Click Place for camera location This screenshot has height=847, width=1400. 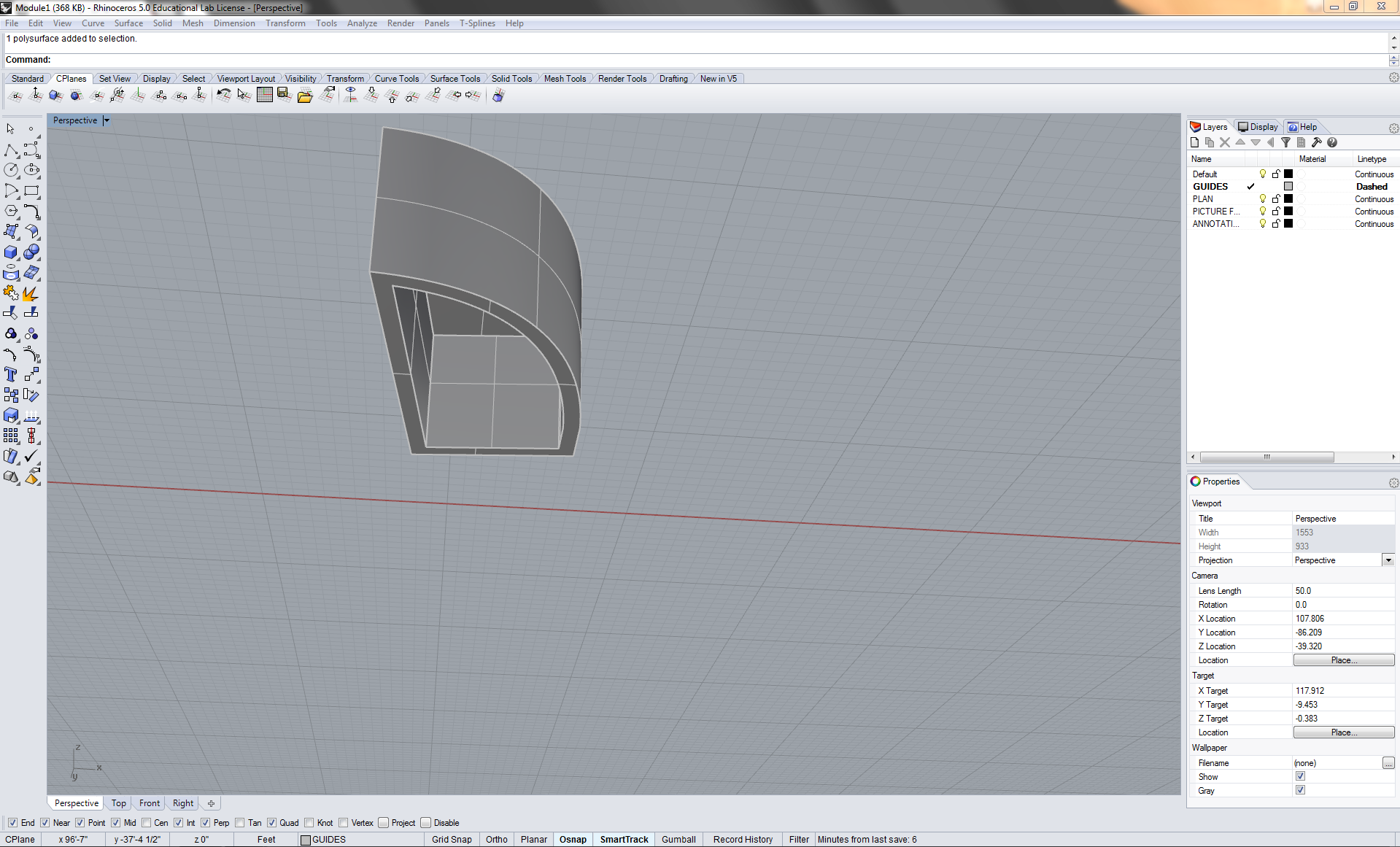1343,660
